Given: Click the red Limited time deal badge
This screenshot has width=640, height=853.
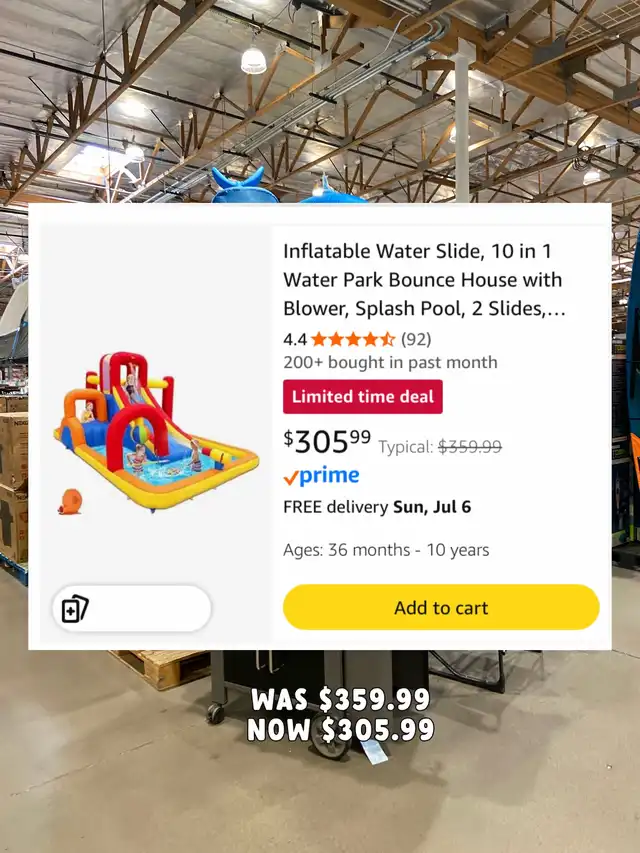Looking at the screenshot, I should click(362, 397).
